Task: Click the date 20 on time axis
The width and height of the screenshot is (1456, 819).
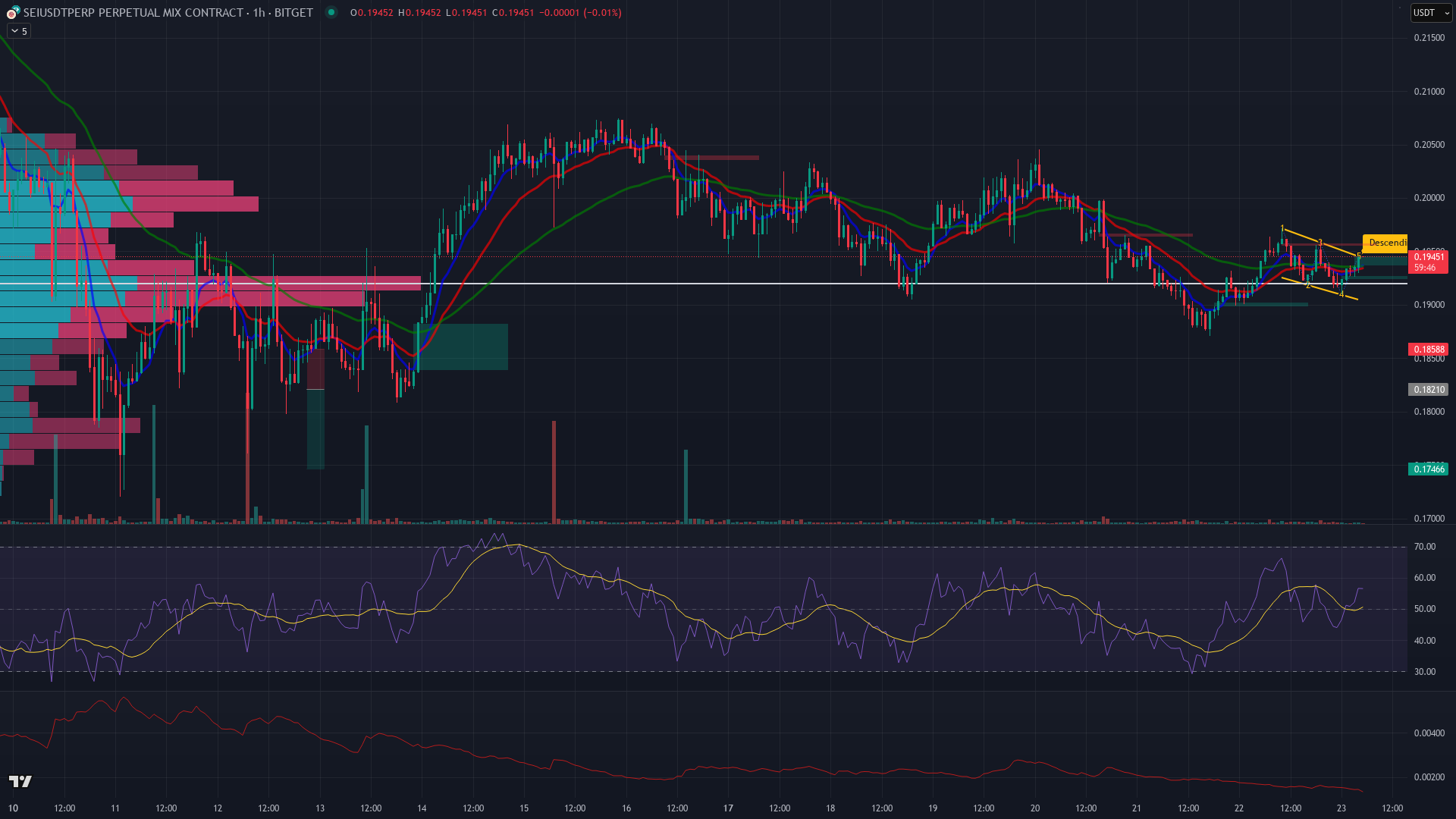Action: 1035,808
